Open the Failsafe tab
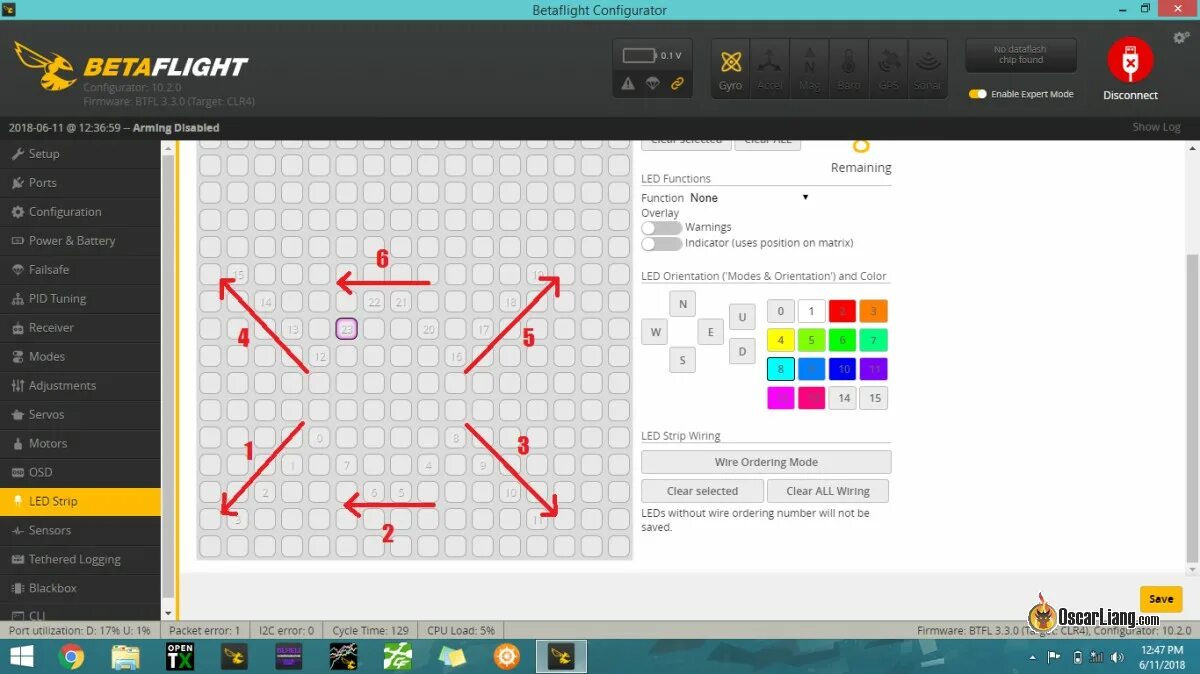Image resolution: width=1200 pixels, height=674 pixels. [x=80, y=270]
